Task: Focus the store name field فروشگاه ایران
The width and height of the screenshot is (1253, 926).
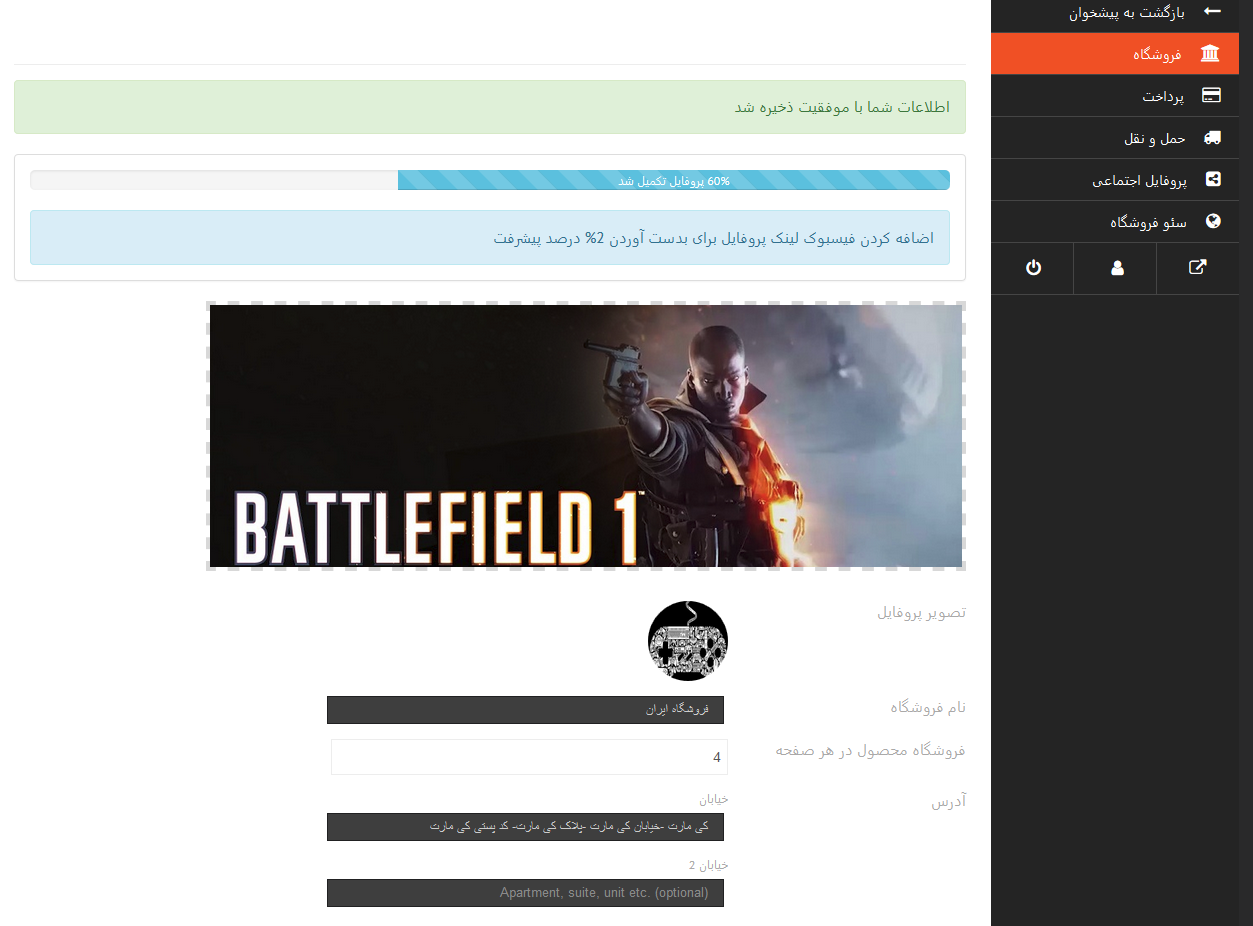Action: coord(525,710)
